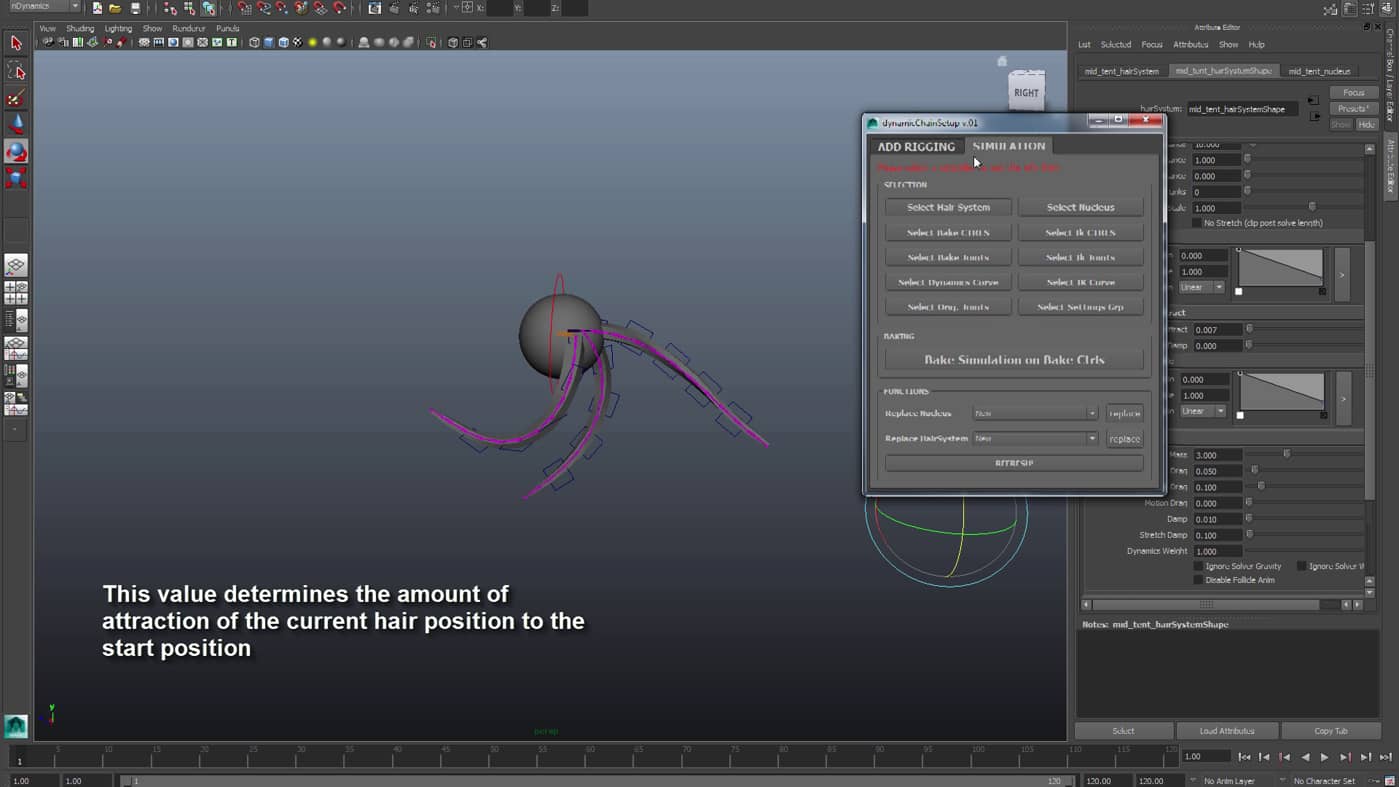Screen dimensions: 1399x787
Task: Open the Render View clapboard icon
Action: [x=375, y=8]
